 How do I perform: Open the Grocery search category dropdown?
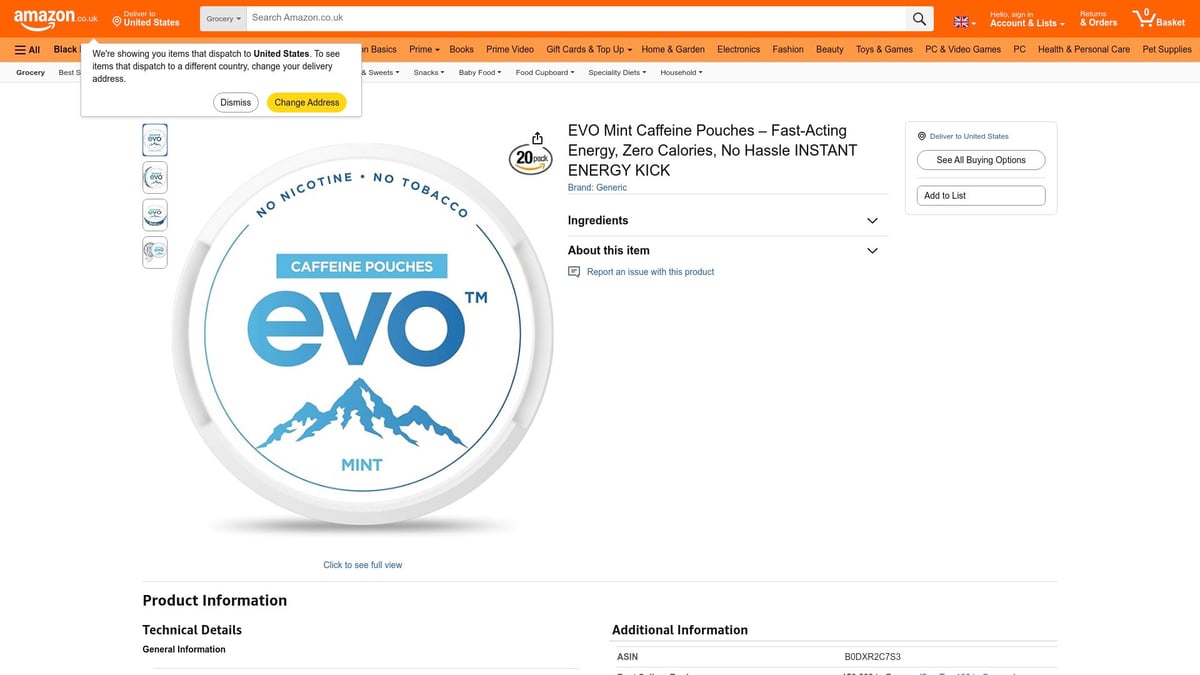tap(222, 17)
